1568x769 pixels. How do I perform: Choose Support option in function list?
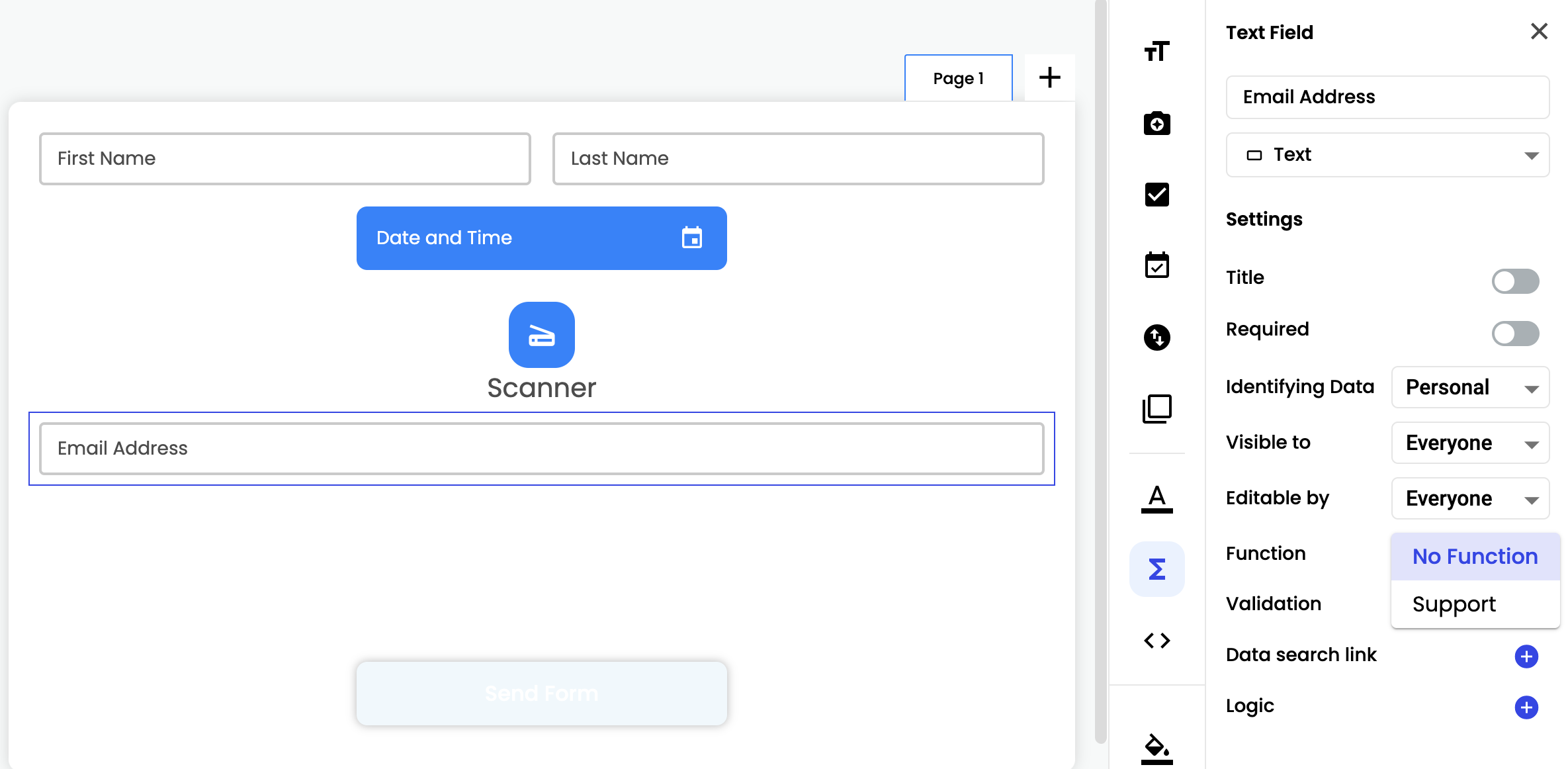tap(1475, 604)
